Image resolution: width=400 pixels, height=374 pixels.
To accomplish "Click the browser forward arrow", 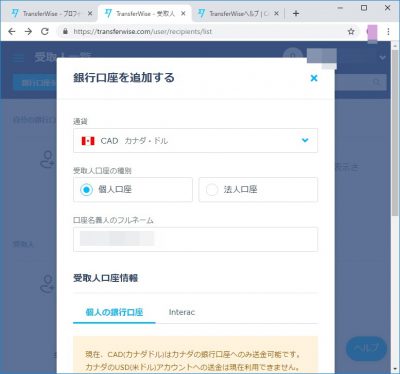I will pyautogui.click(x=28, y=32).
